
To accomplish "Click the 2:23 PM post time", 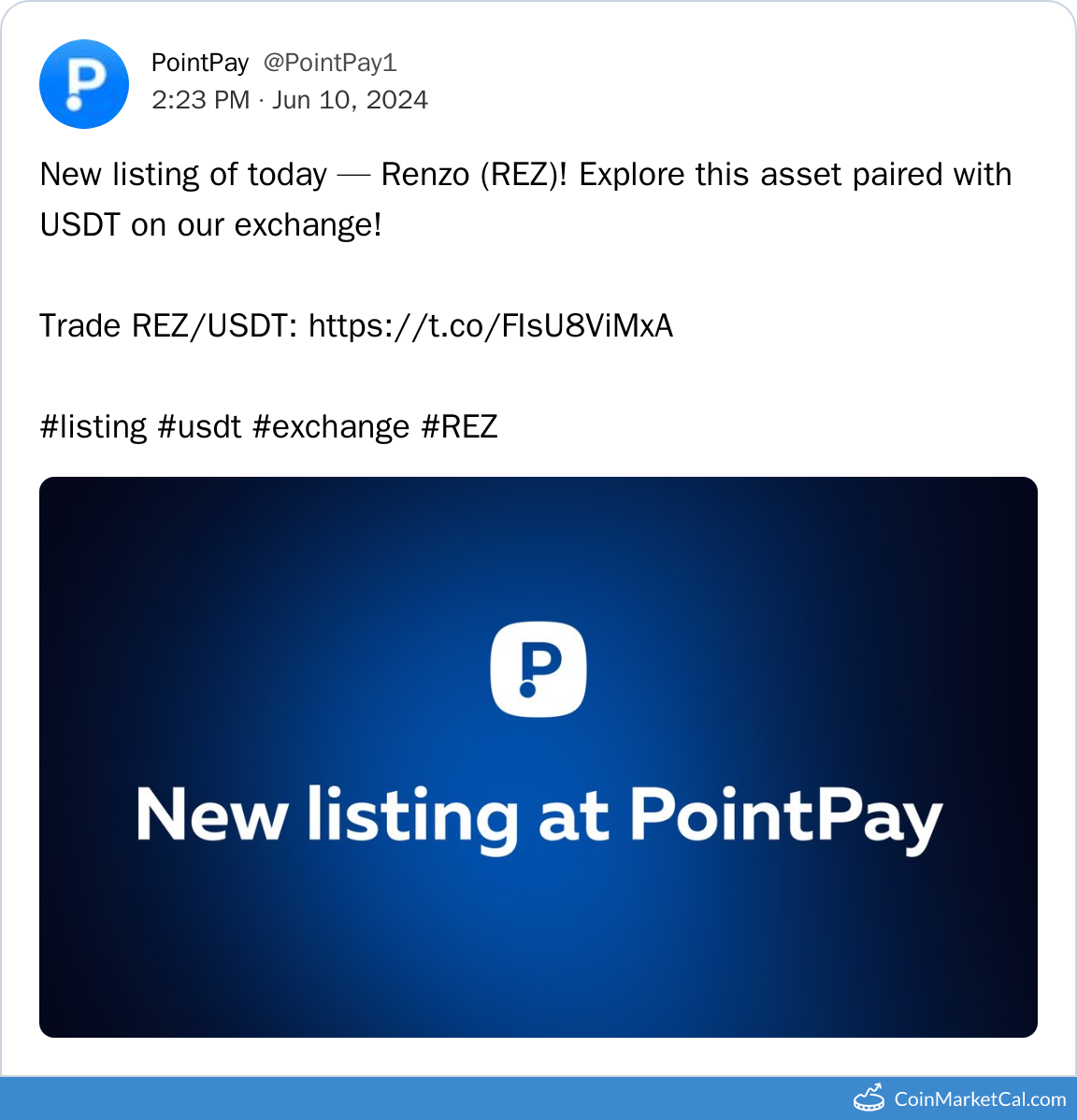I will coord(200,100).
